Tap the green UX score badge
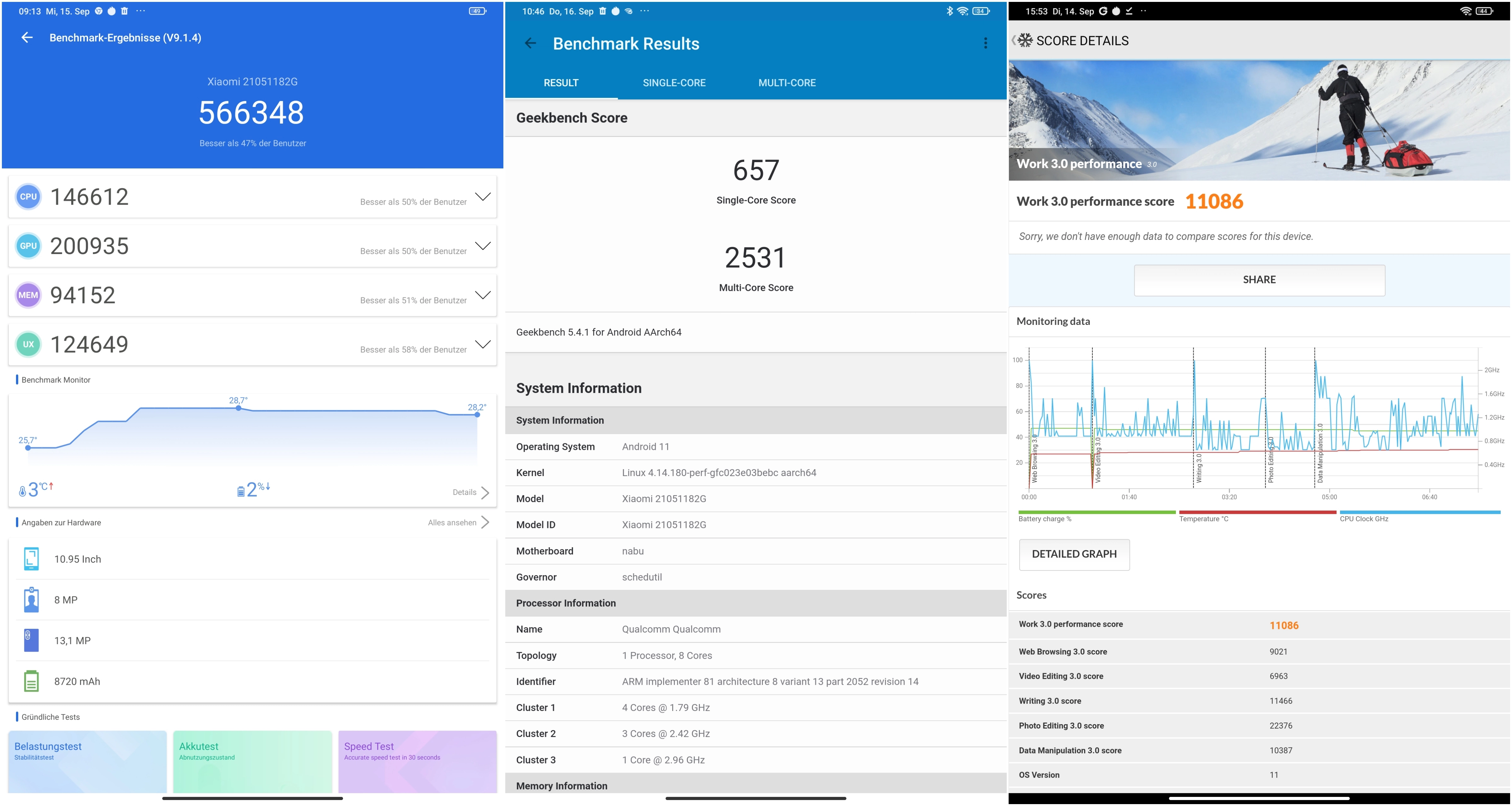 tap(28, 345)
